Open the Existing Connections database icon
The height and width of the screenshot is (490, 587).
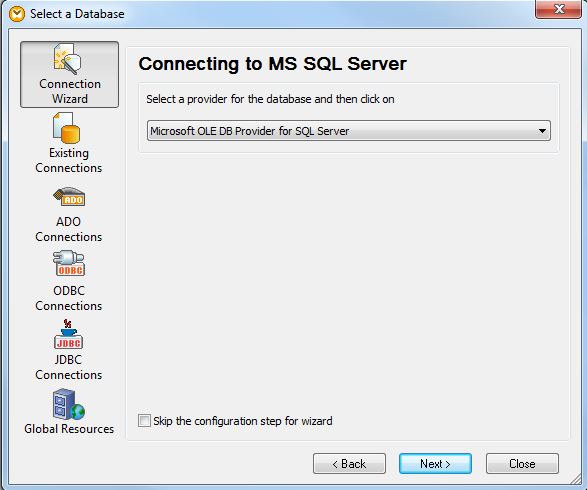(x=66, y=128)
